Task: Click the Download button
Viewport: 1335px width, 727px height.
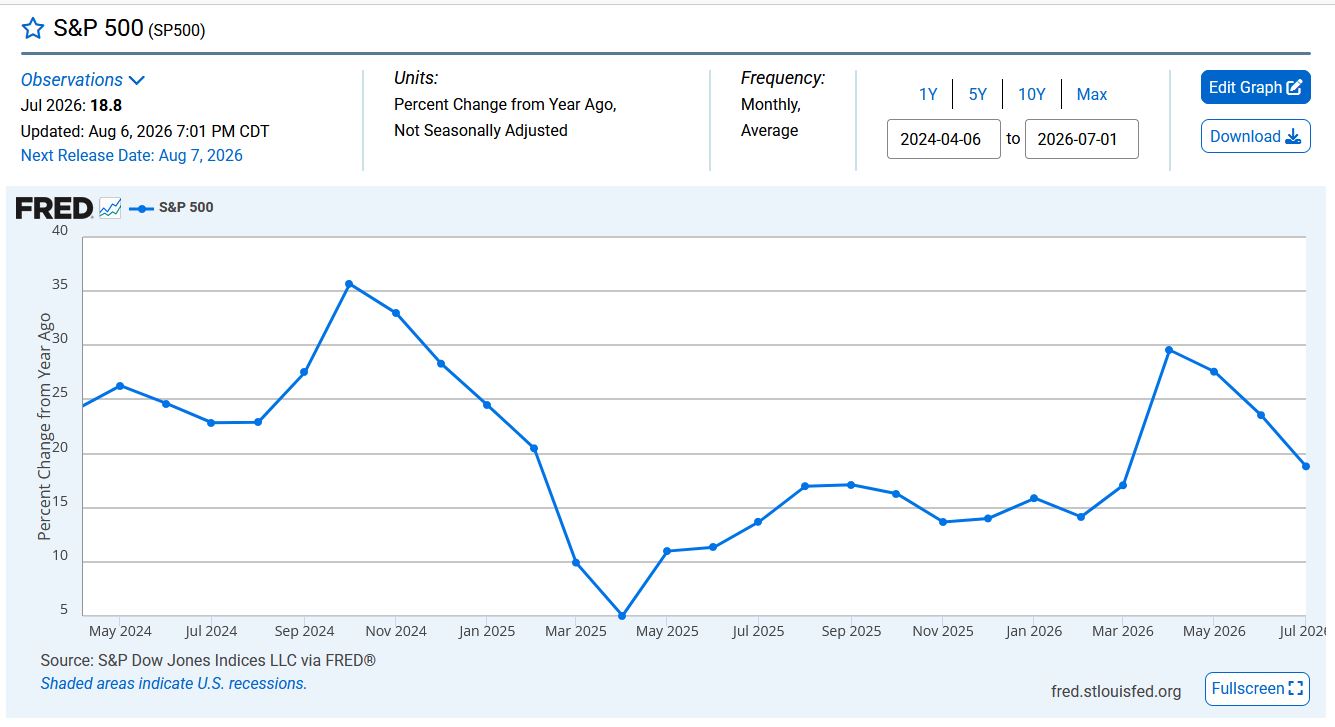Action: tap(1255, 136)
